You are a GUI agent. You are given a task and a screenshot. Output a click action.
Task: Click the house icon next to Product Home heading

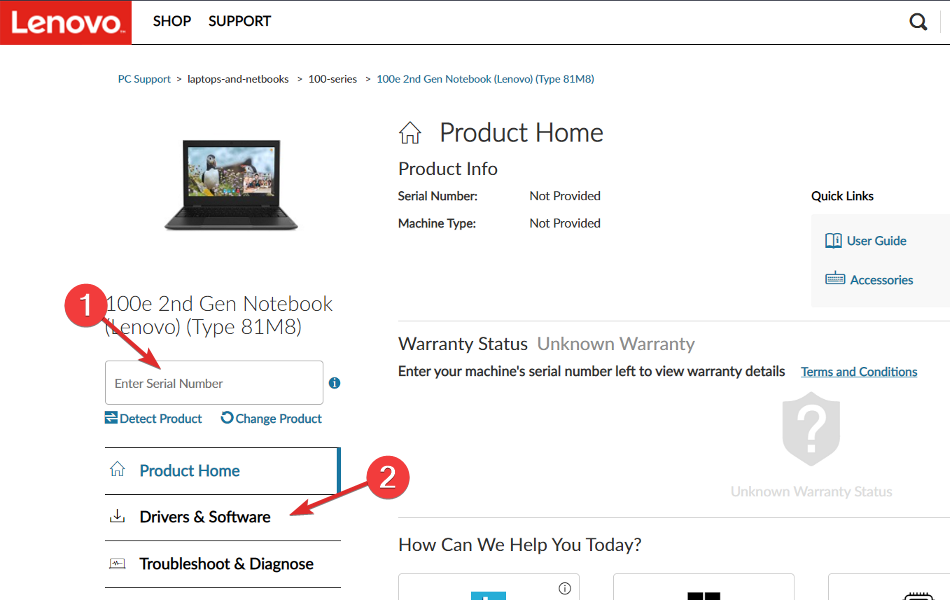(x=410, y=131)
